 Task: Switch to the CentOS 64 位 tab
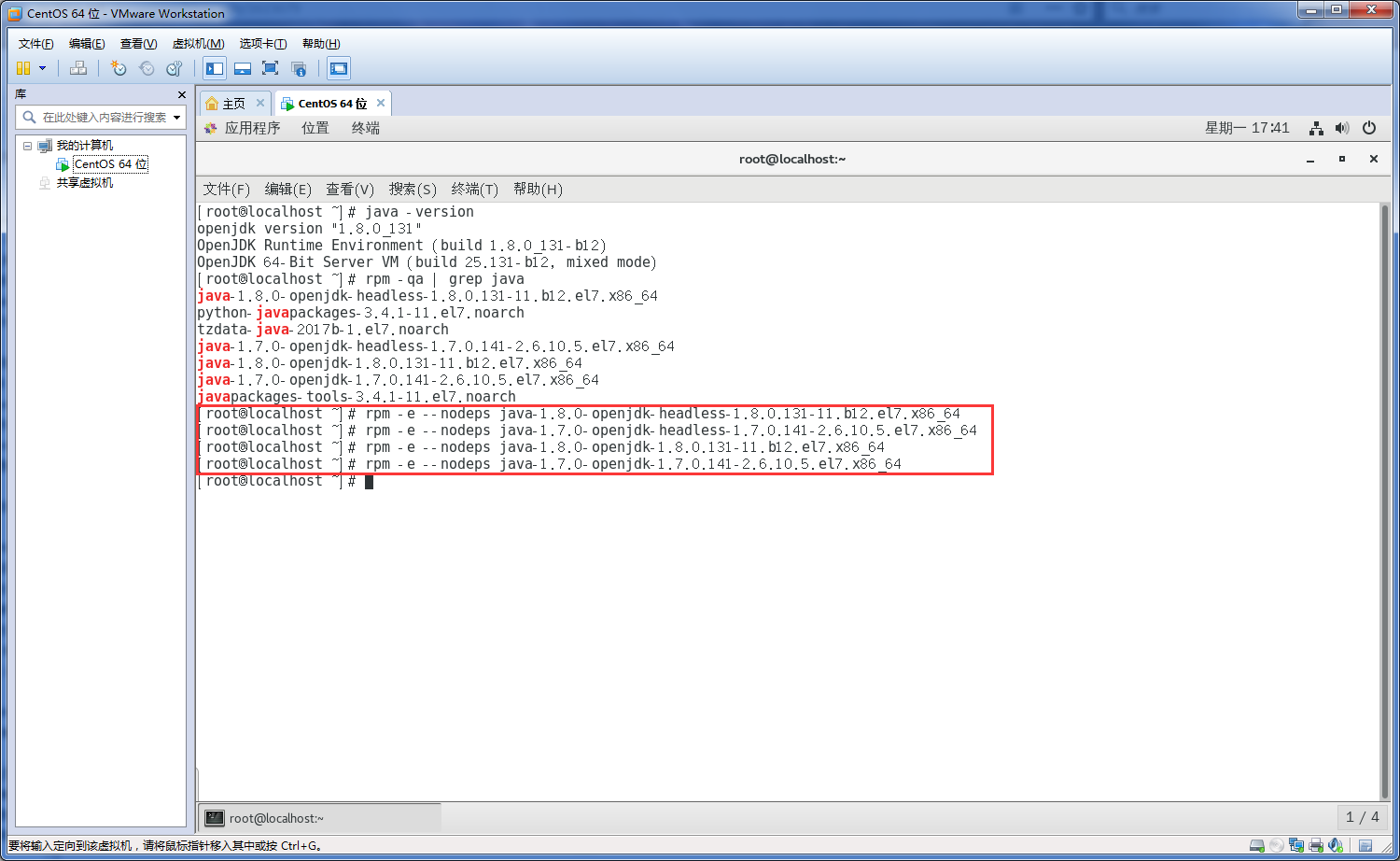(x=332, y=104)
